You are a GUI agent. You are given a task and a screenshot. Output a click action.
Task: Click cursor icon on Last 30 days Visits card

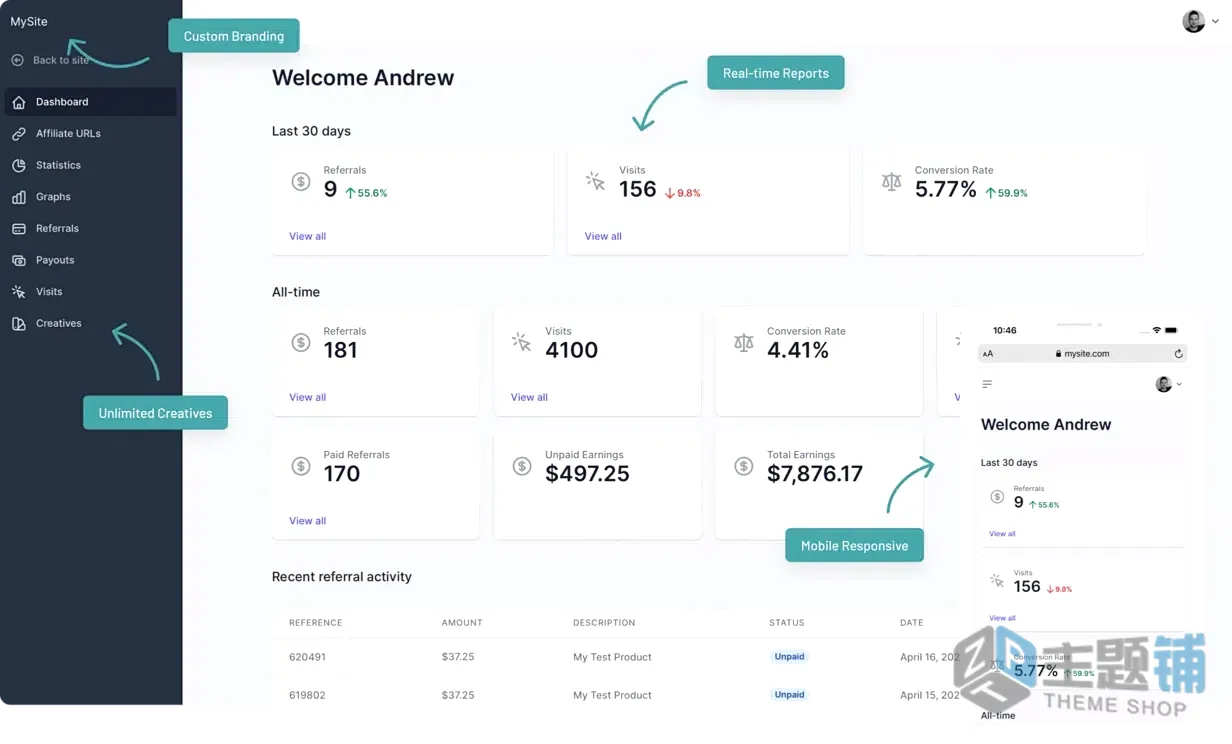click(596, 181)
